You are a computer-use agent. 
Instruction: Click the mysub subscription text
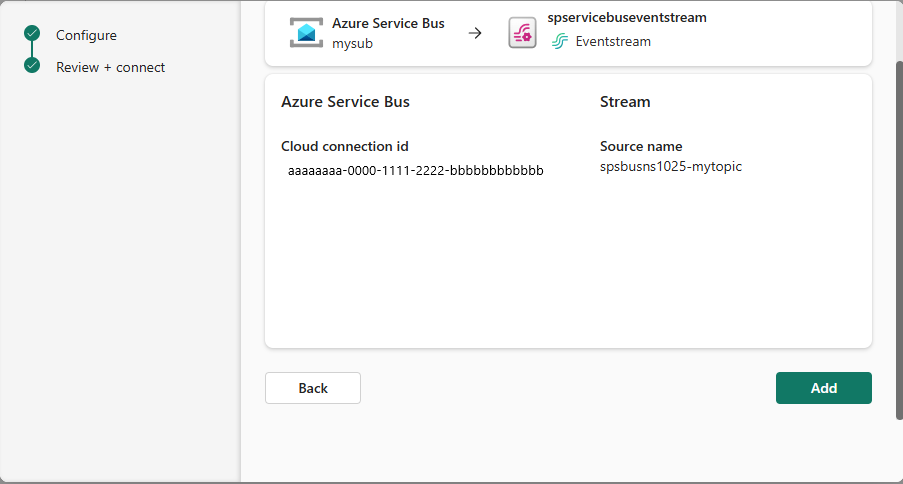(x=352, y=43)
